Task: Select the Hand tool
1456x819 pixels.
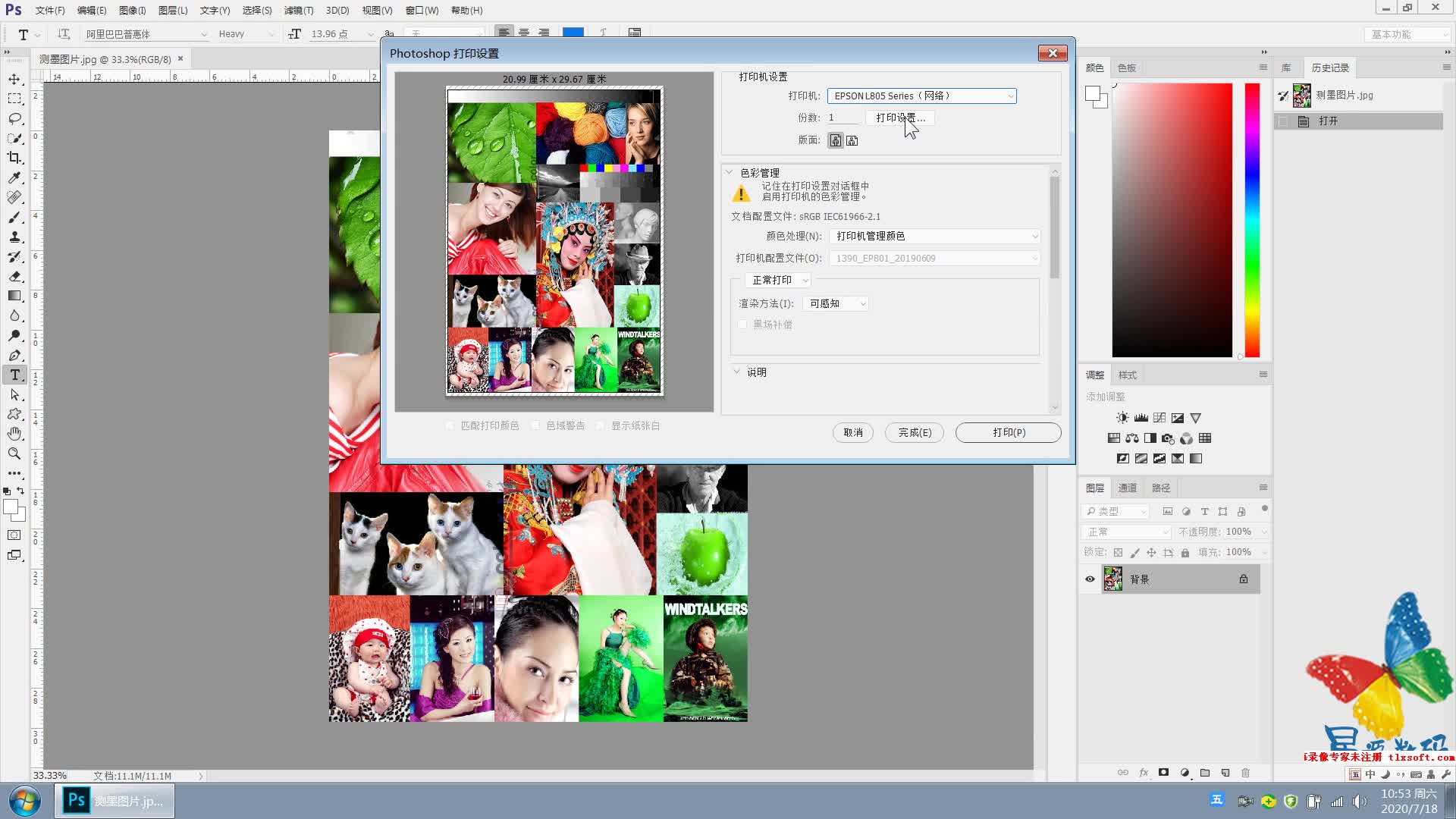Action: pos(14,434)
